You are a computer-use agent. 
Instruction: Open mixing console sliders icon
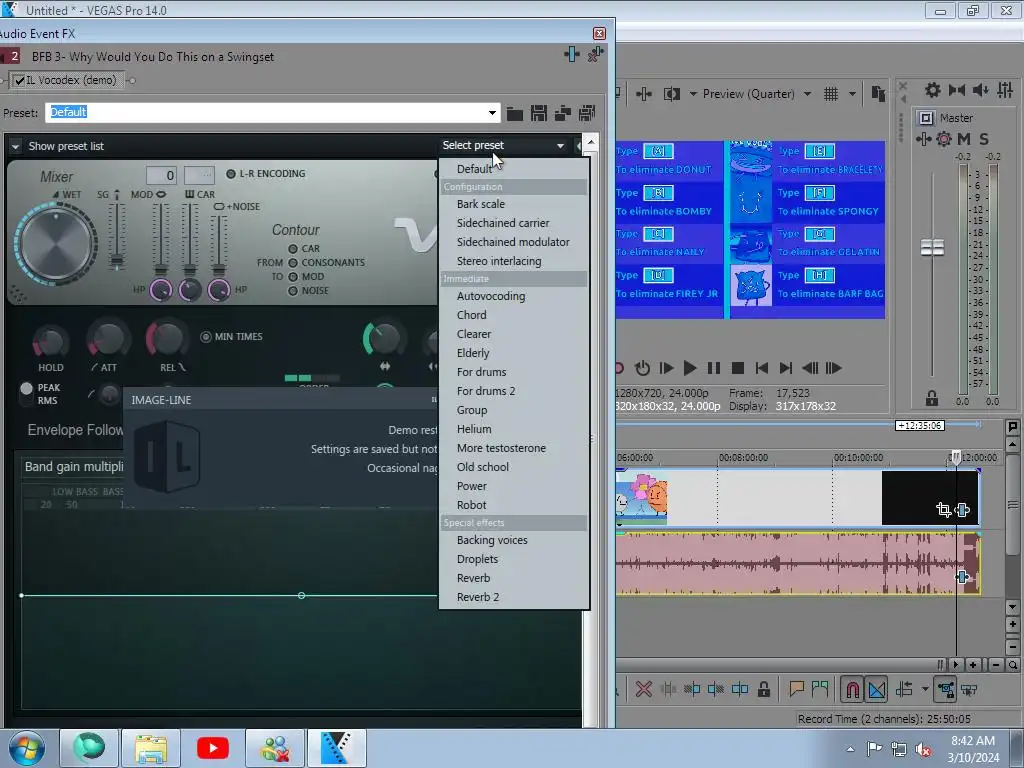click(x=1005, y=90)
